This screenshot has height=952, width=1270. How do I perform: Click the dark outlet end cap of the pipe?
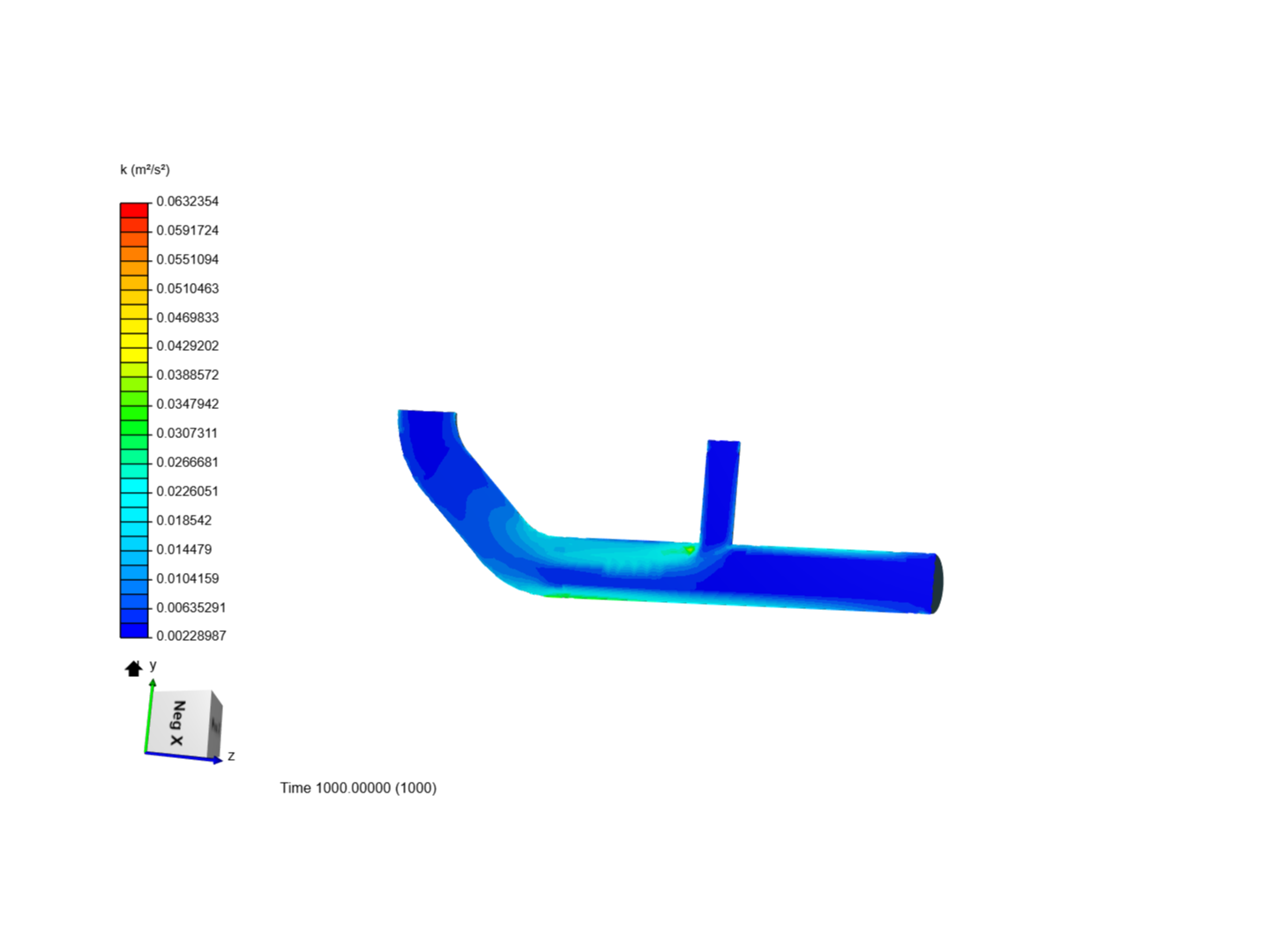pyautogui.click(x=938, y=583)
